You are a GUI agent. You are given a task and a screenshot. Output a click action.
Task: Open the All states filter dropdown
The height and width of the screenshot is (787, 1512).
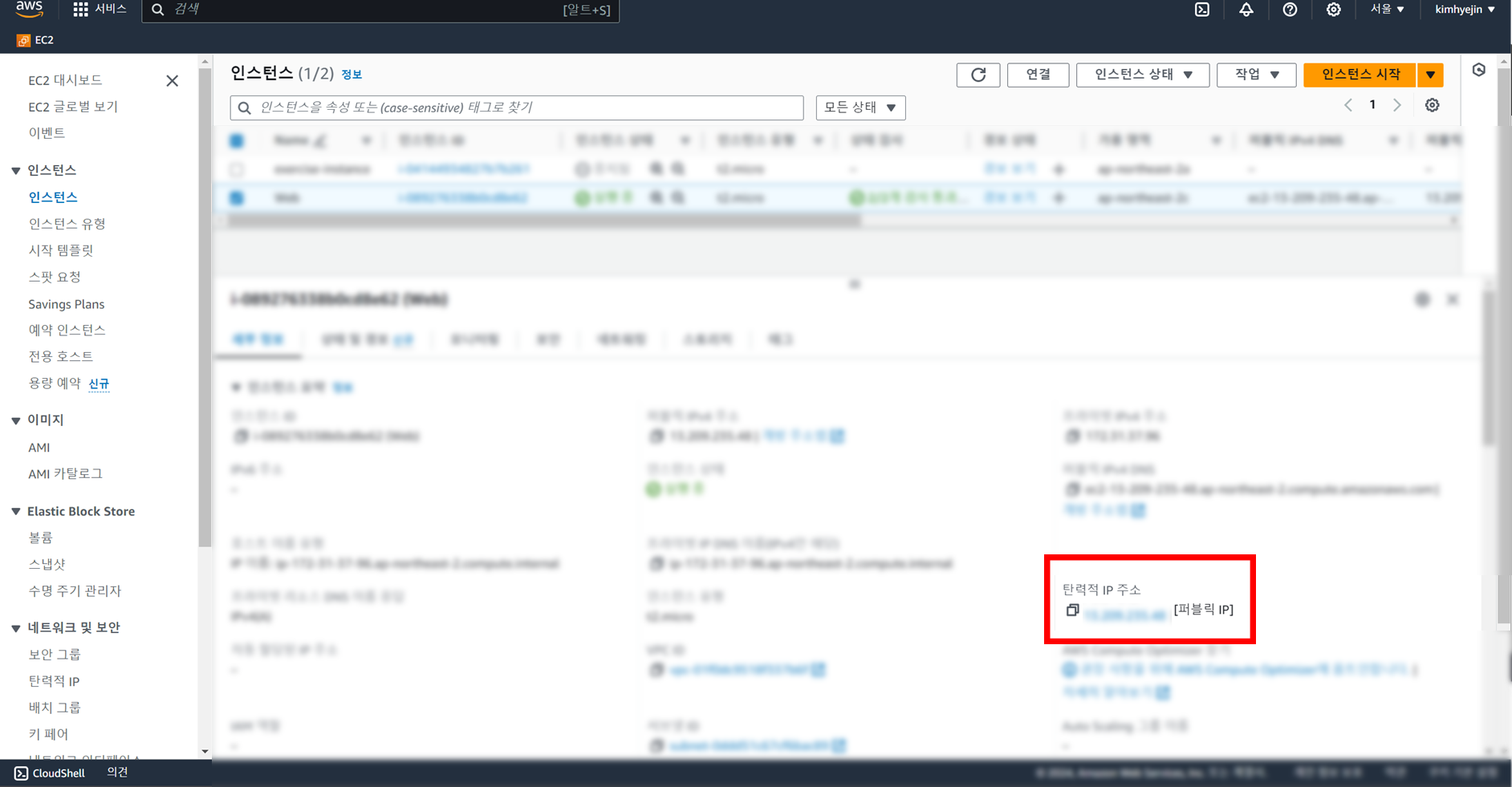click(860, 108)
